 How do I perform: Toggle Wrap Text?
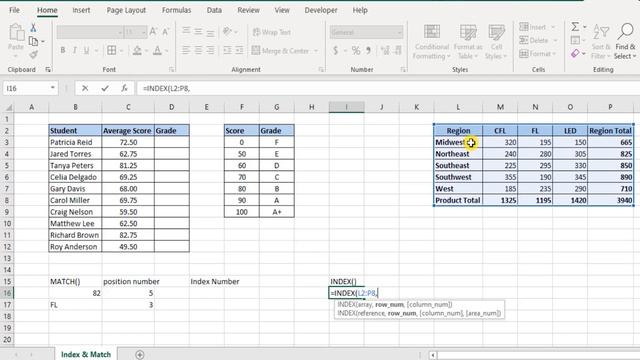(x=271, y=32)
